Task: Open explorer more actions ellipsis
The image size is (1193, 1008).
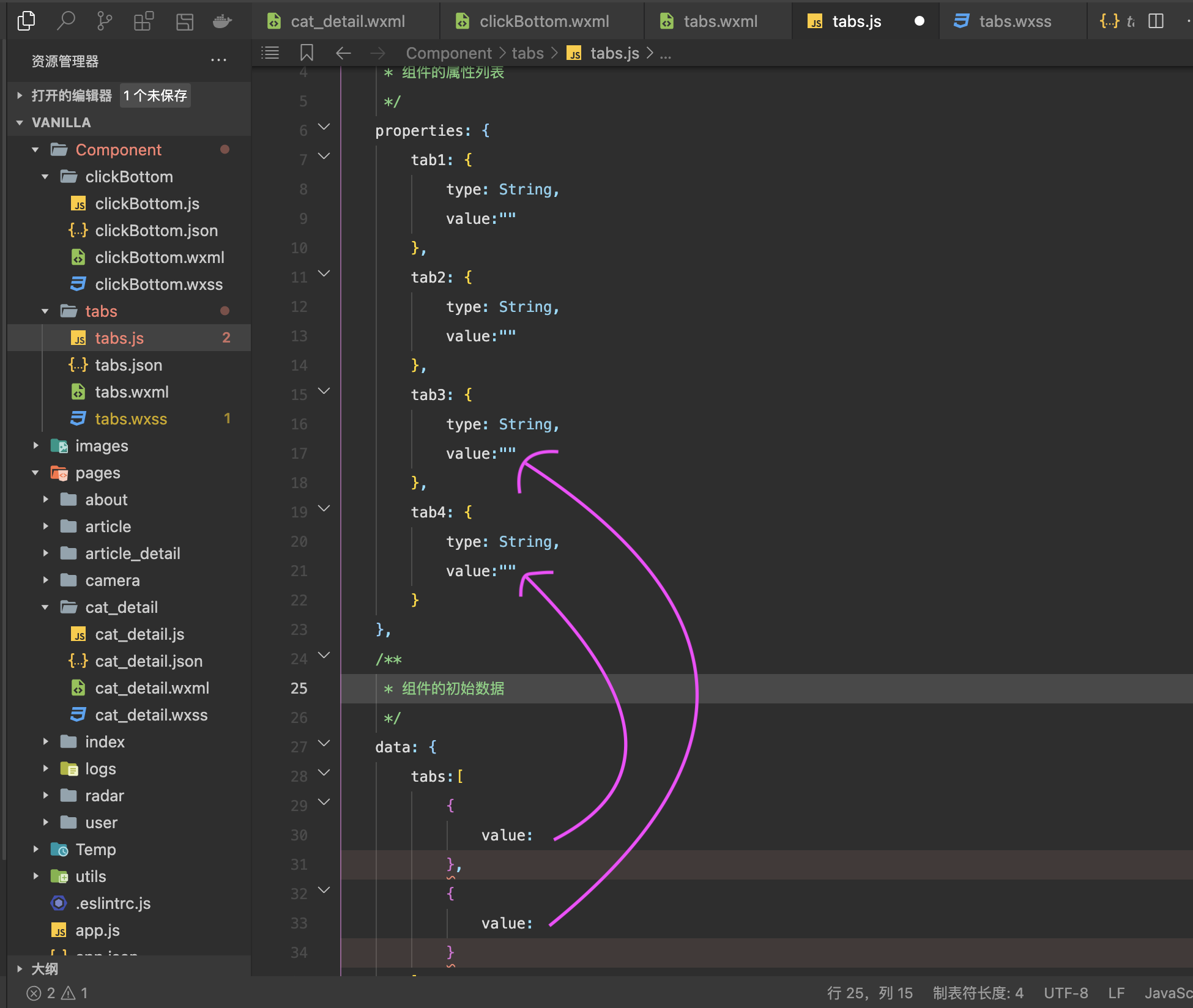Action: pos(218,61)
